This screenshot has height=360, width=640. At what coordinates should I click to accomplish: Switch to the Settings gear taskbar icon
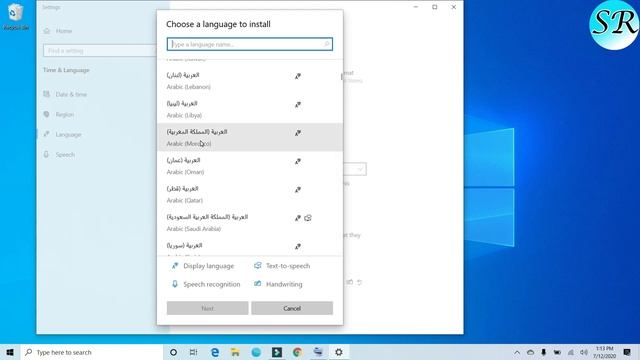[x=339, y=352]
